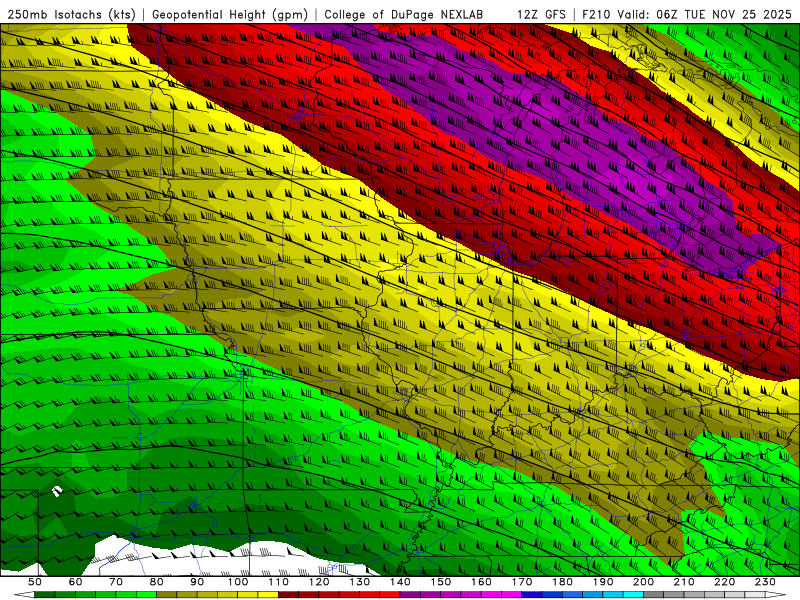
Task: Click the 'F210 Valid: 06Z TUE NOV 25 2025' text
Action: click(x=687, y=14)
